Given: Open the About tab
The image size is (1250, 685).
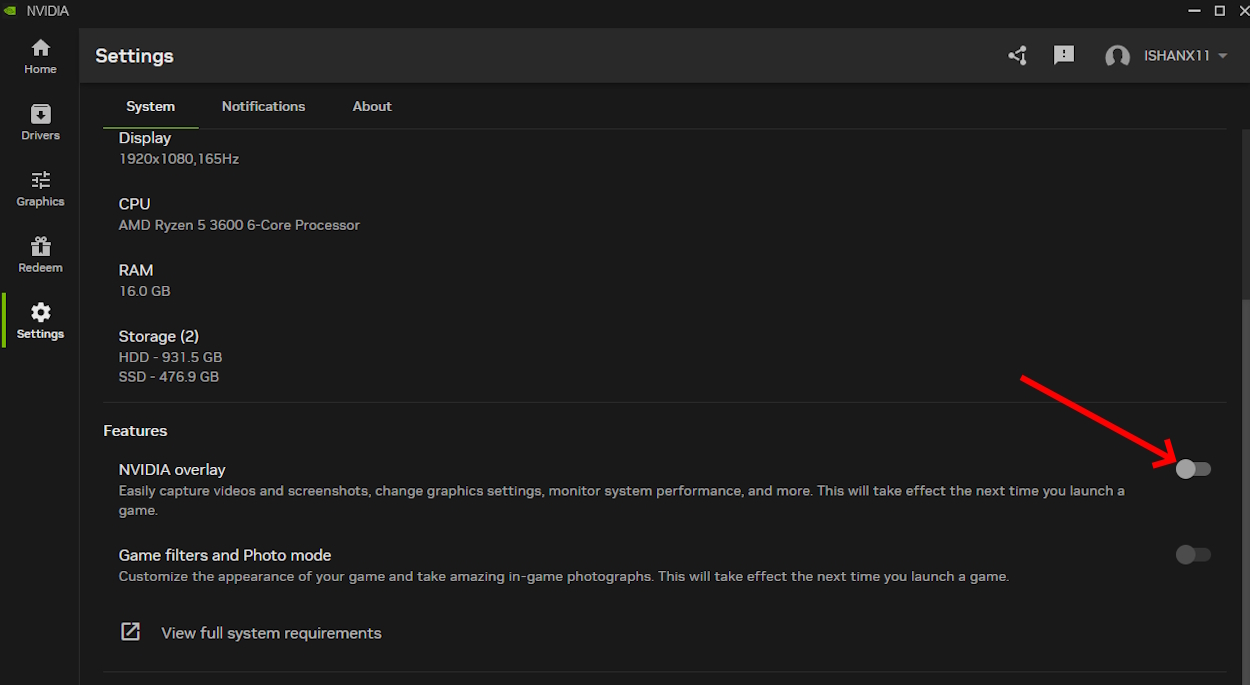Looking at the screenshot, I should tap(372, 106).
